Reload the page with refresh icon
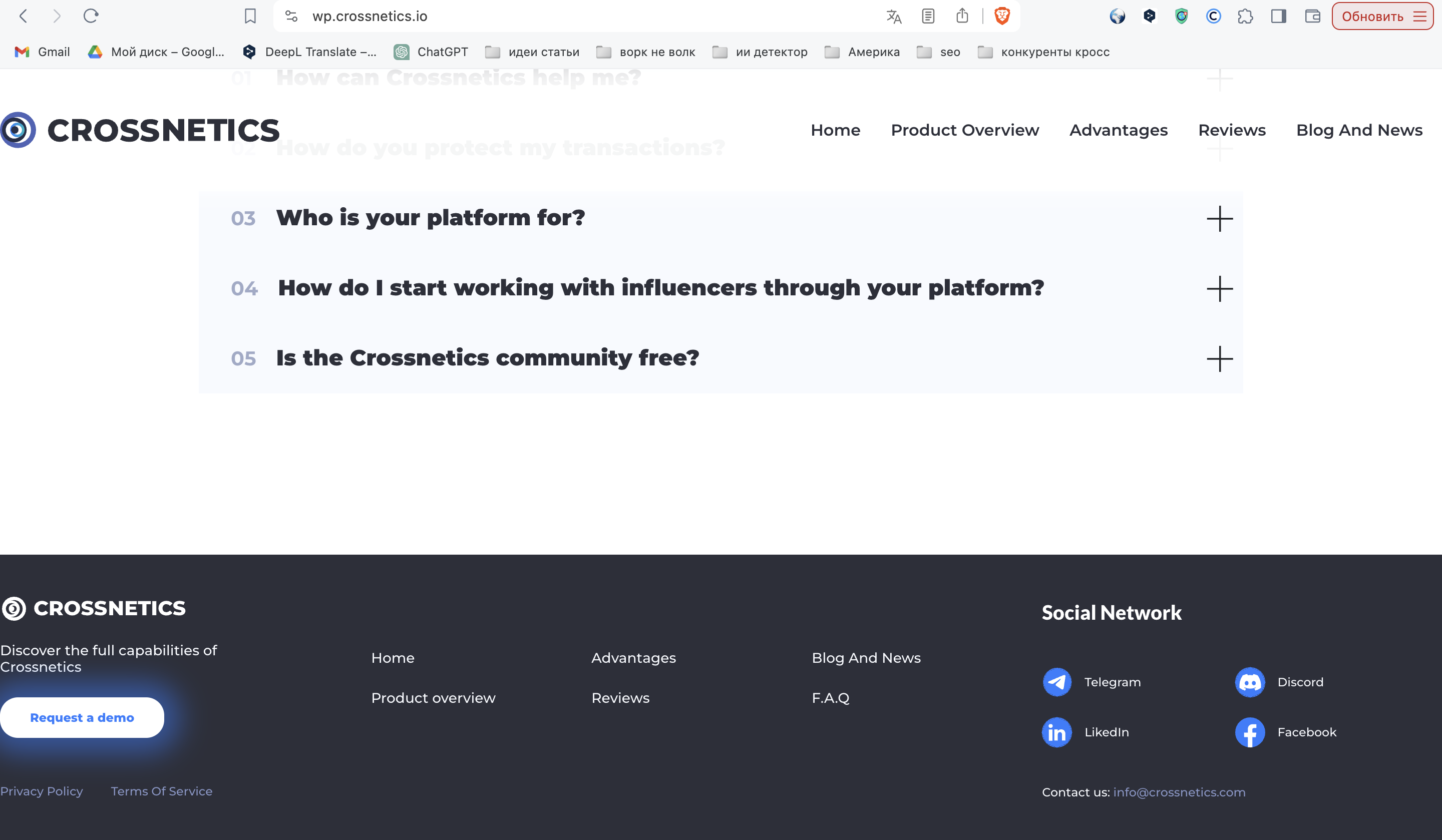1442x840 pixels. [91, 16]
